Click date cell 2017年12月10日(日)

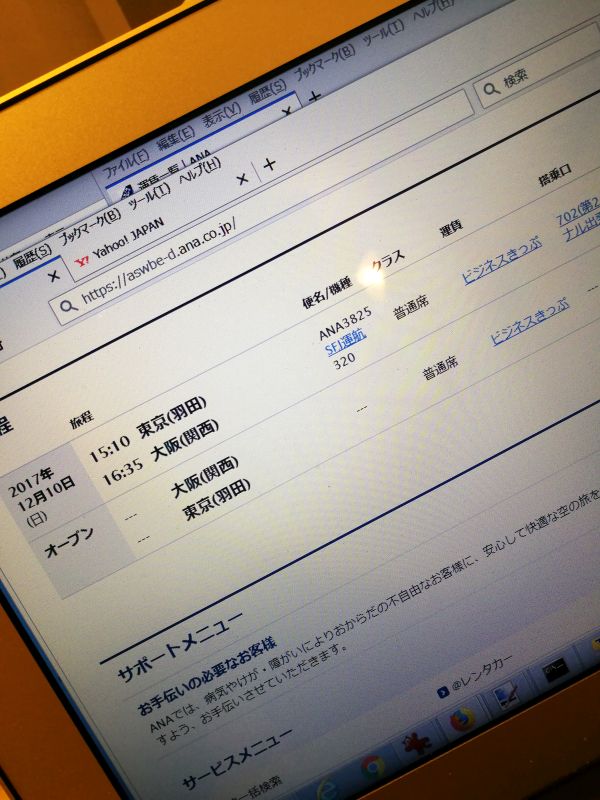[x=42, y=496]
